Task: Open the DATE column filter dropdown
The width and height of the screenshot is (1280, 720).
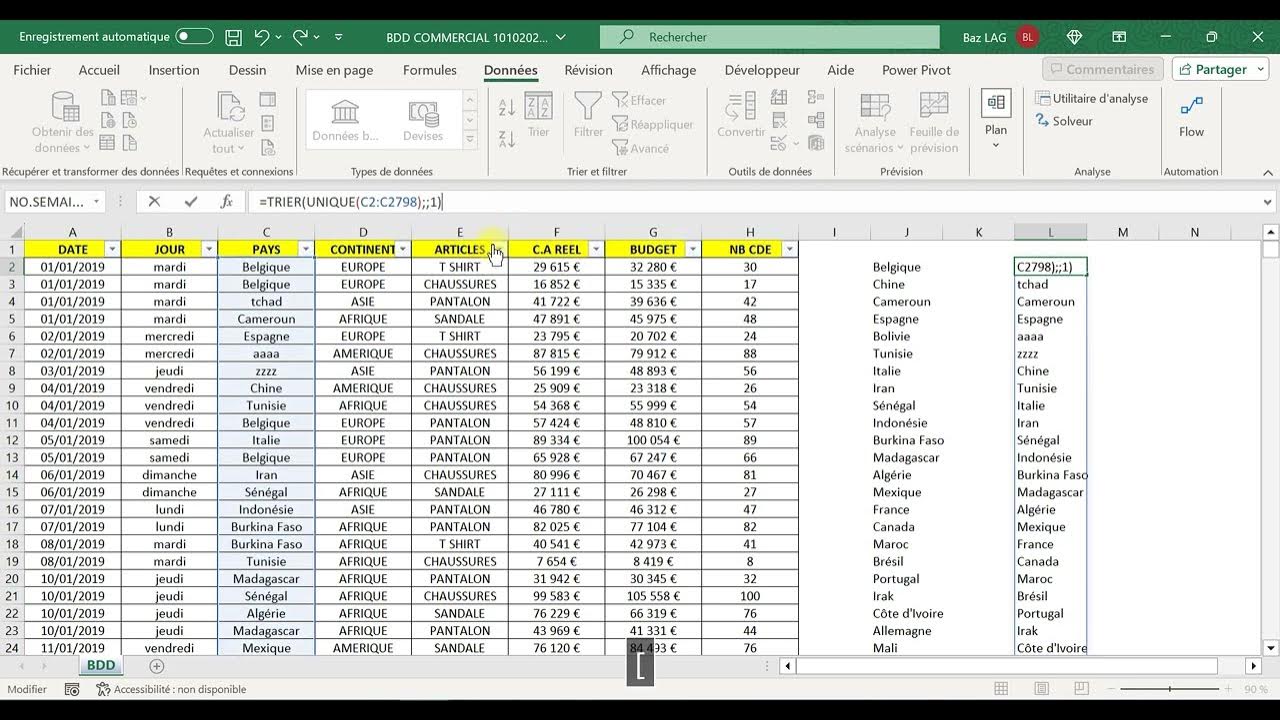Action: coord(112,249)
